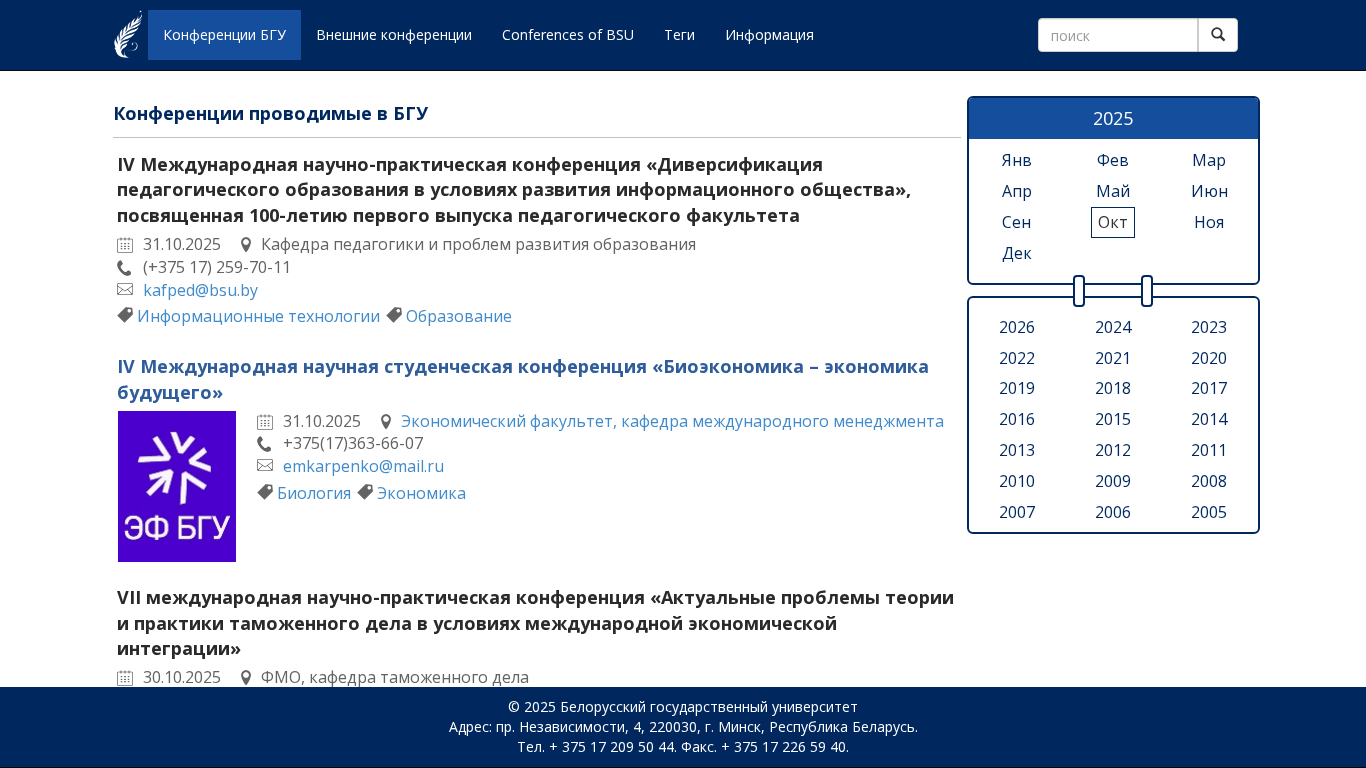
Task: Click the date 30.10.2025
Action: tap(182, 677)
